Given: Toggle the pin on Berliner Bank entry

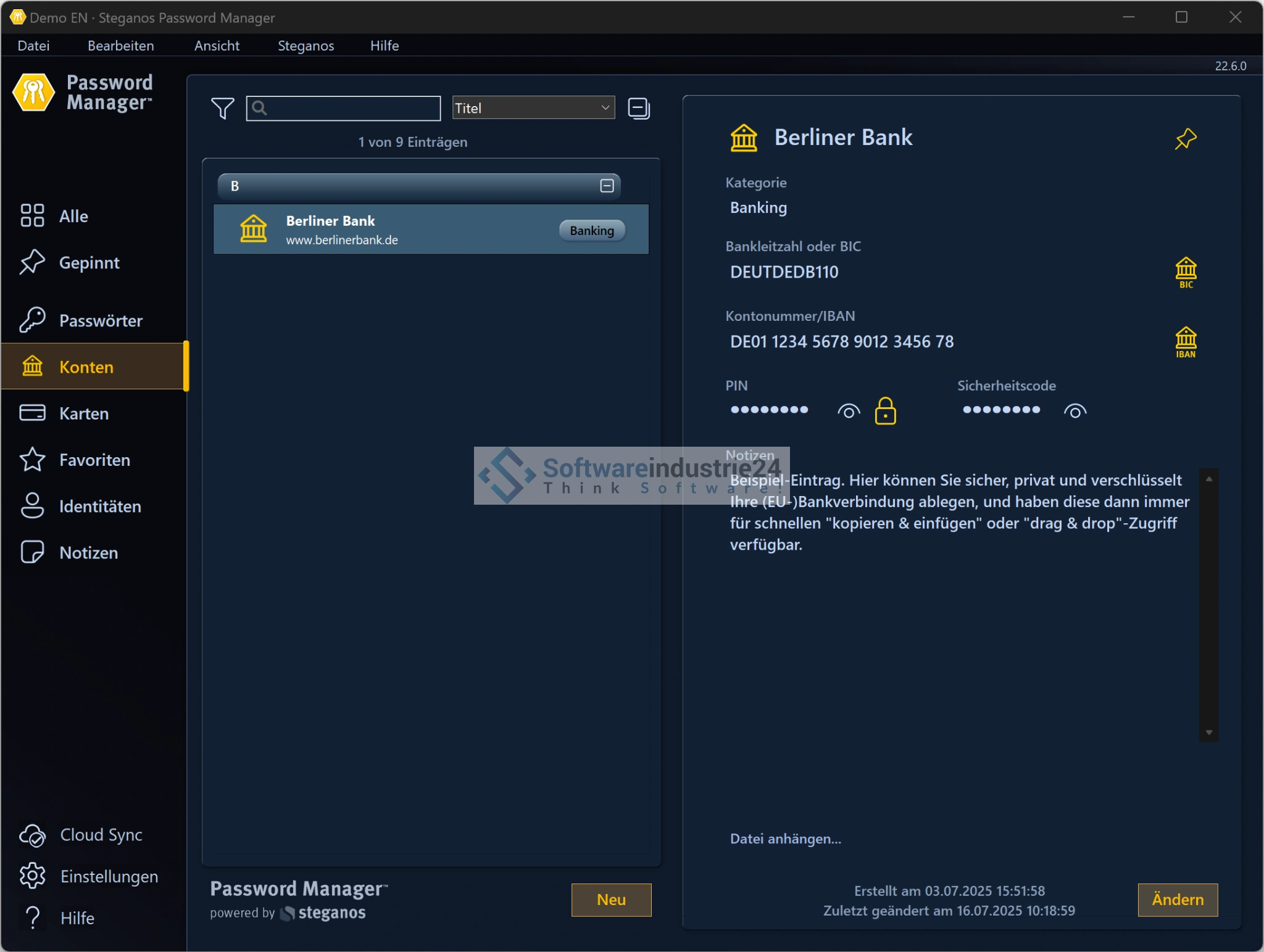Looking at the screenshot, I should pos(1185,139).
